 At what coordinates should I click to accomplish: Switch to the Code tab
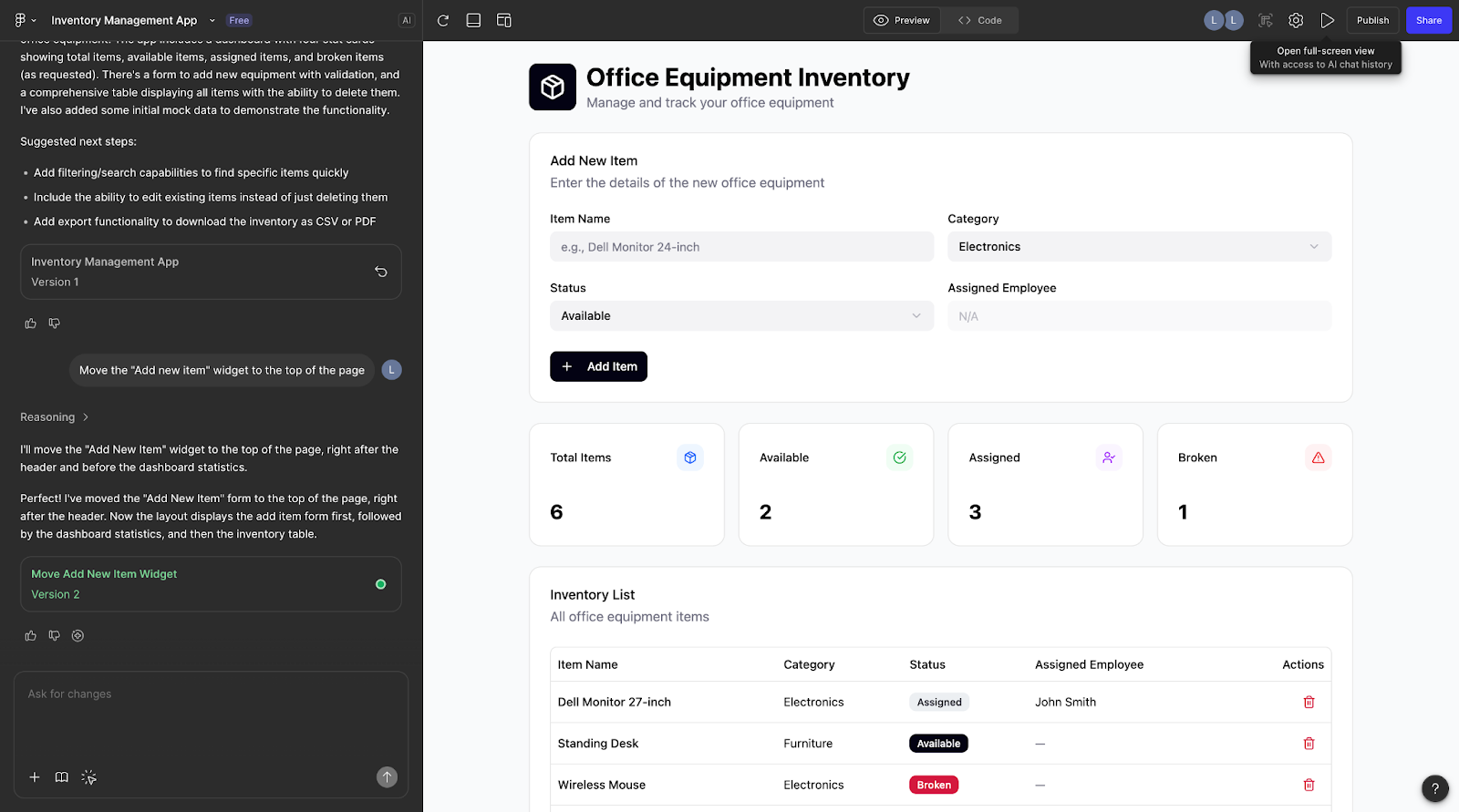coord(979,20)
